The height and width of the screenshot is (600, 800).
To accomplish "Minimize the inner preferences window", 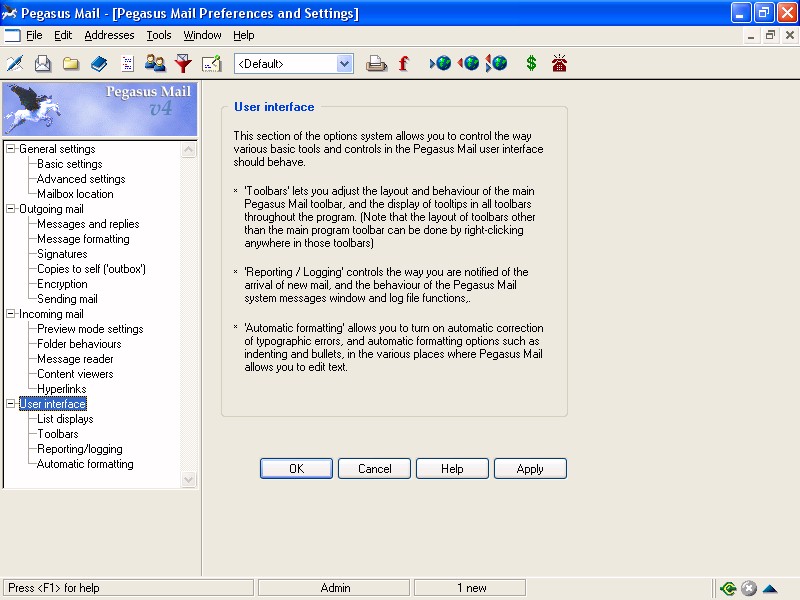I will tap(751, 35).
